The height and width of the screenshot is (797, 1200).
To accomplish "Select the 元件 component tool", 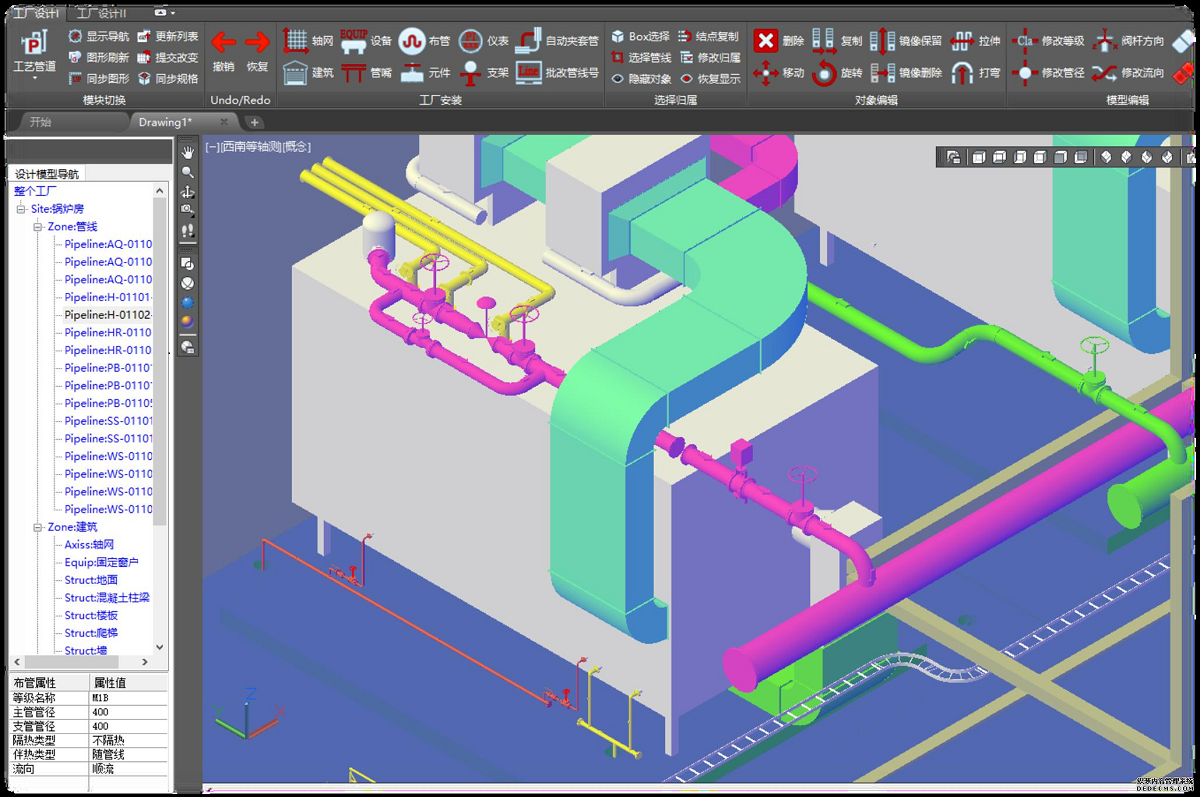I will pos(424,72).
